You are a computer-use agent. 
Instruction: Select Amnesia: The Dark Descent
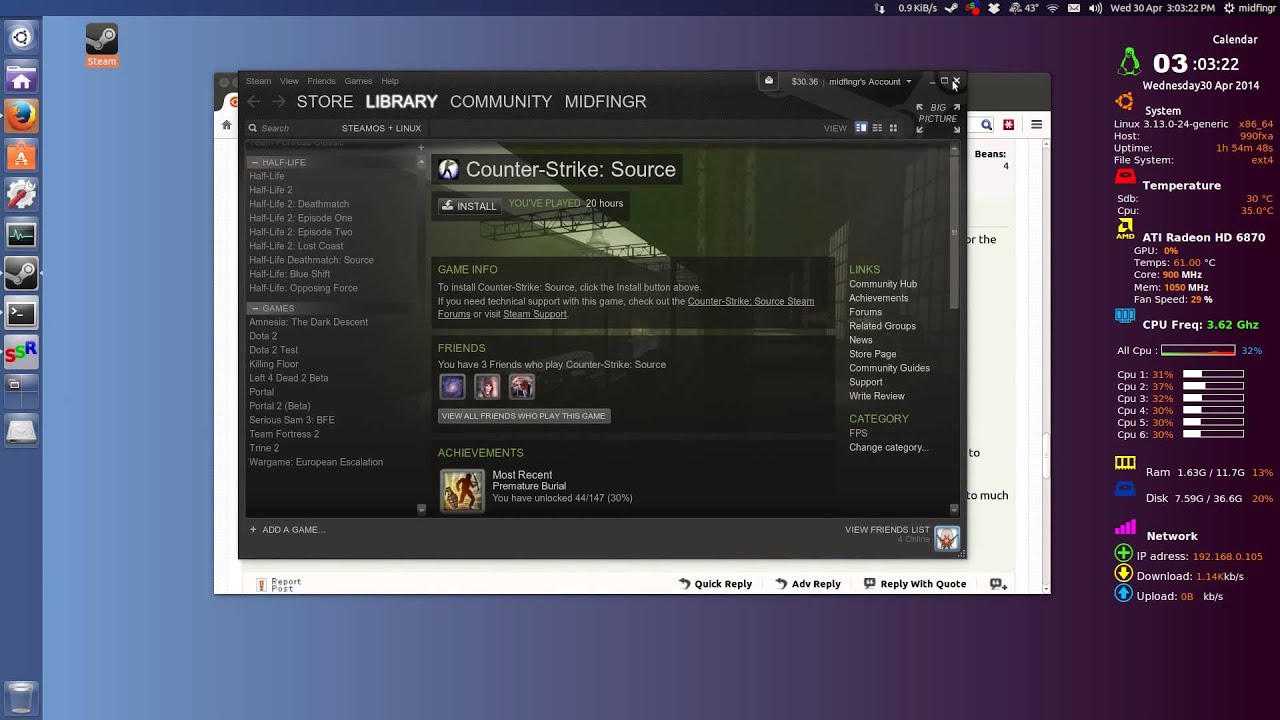308,322
